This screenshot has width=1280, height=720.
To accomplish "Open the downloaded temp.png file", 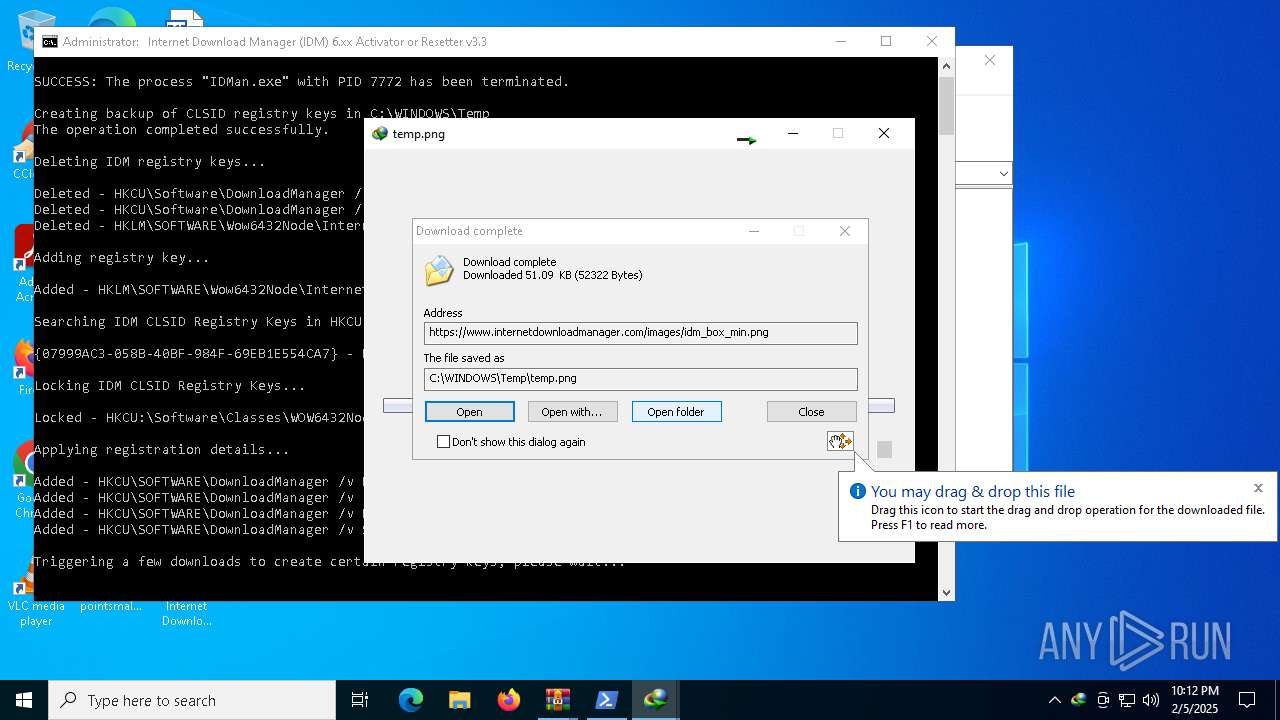I will (x=469, y=412).
